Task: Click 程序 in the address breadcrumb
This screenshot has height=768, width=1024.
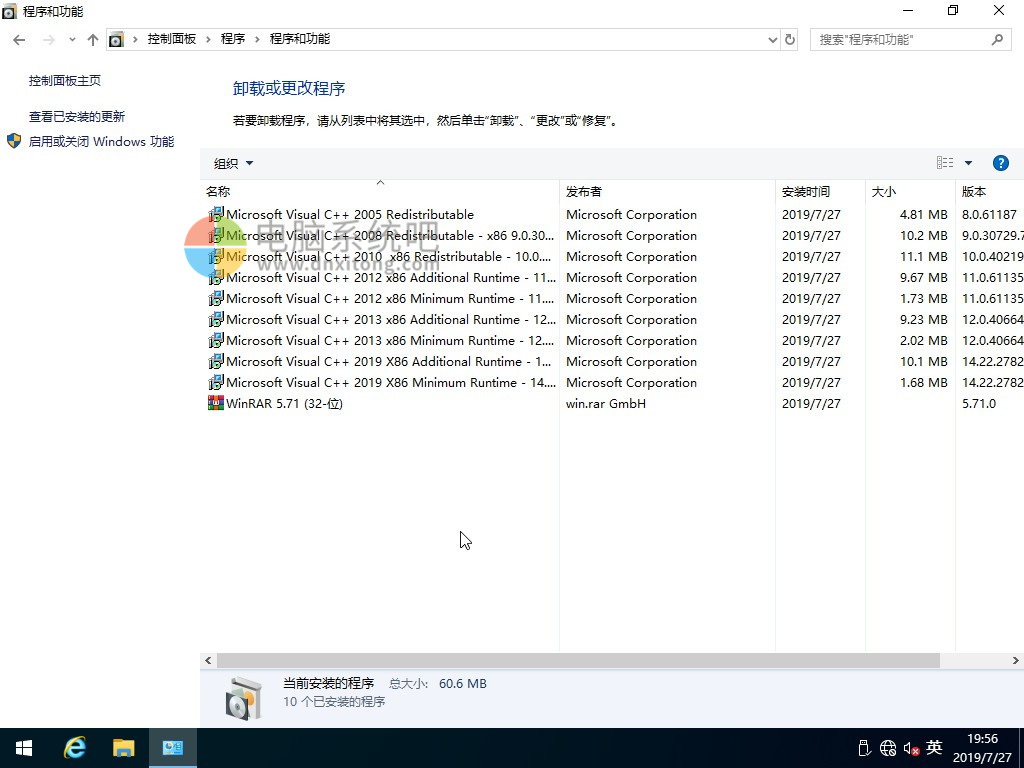Action: pyautogui.click(x=232, y=39)
